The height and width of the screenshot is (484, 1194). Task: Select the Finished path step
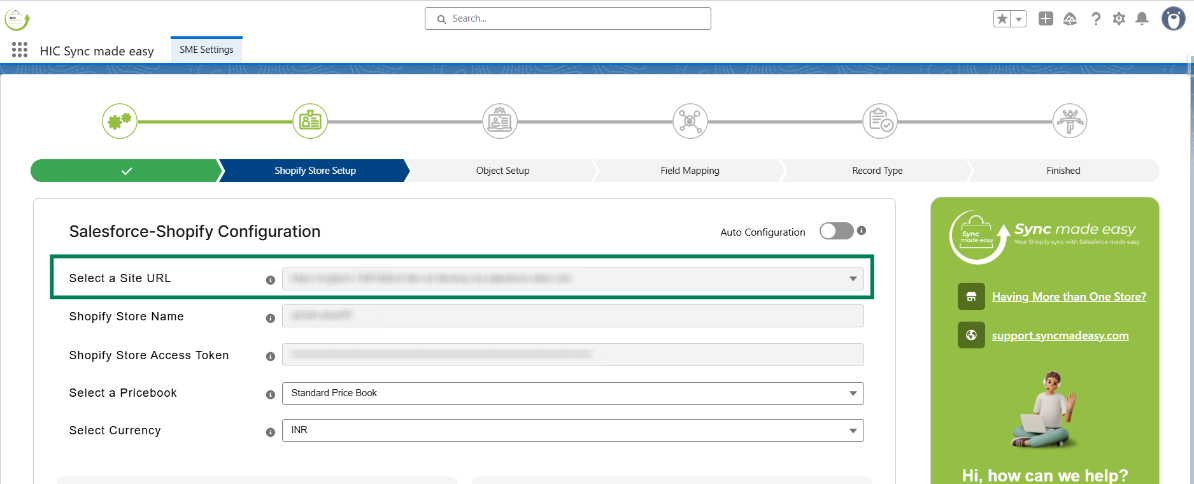point(1063,170)
